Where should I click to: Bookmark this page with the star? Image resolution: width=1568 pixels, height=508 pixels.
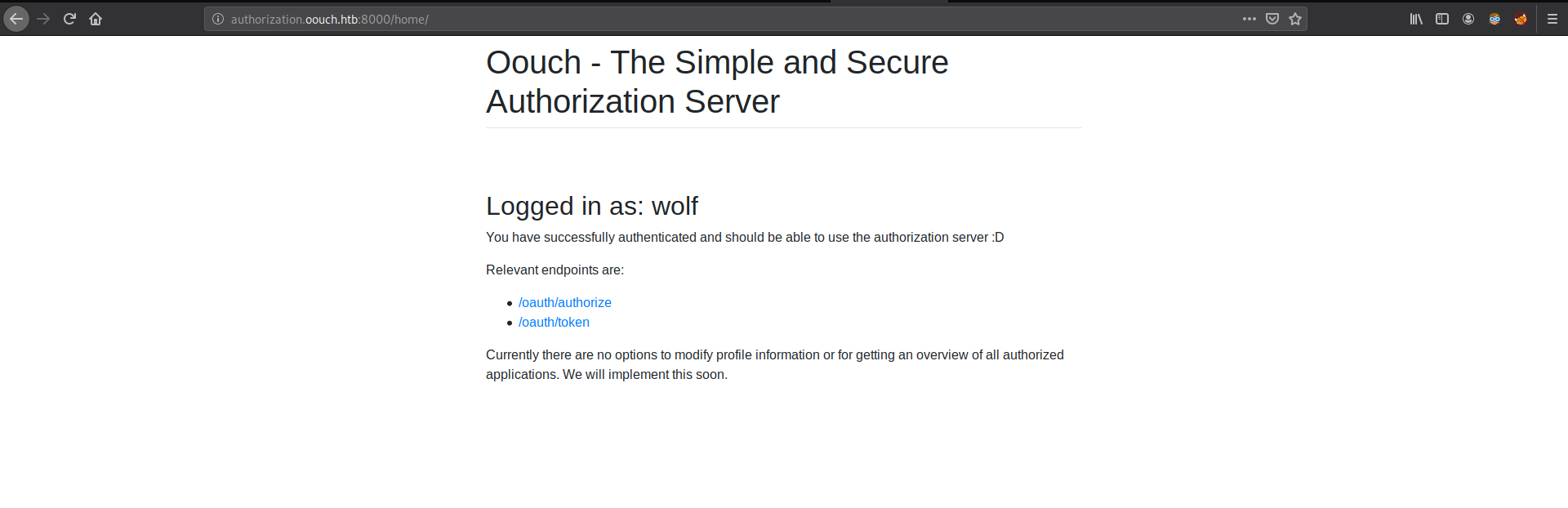1295,19
